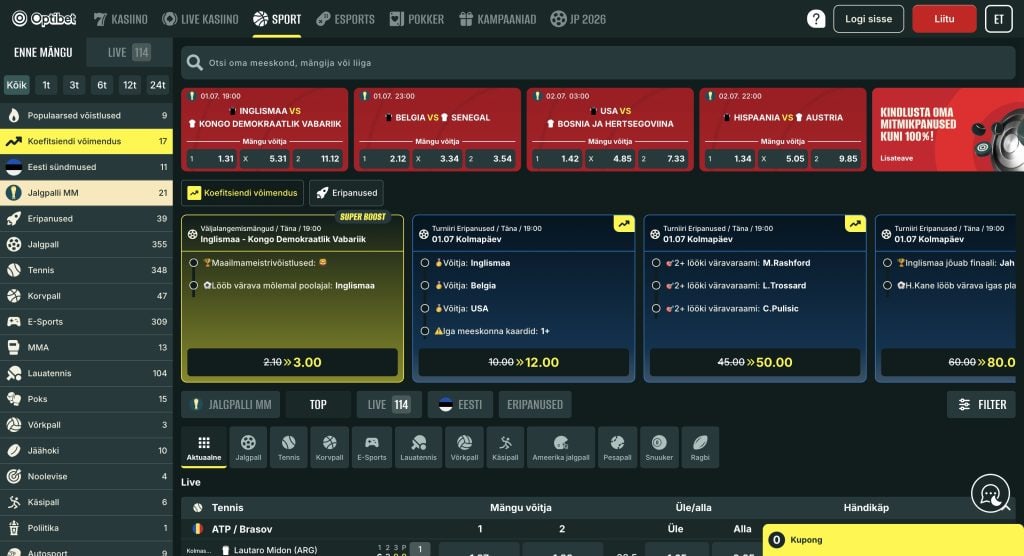
Task: Bet on Hispaania–Austria draw at 5.05
Action: (x=783, y=158)
